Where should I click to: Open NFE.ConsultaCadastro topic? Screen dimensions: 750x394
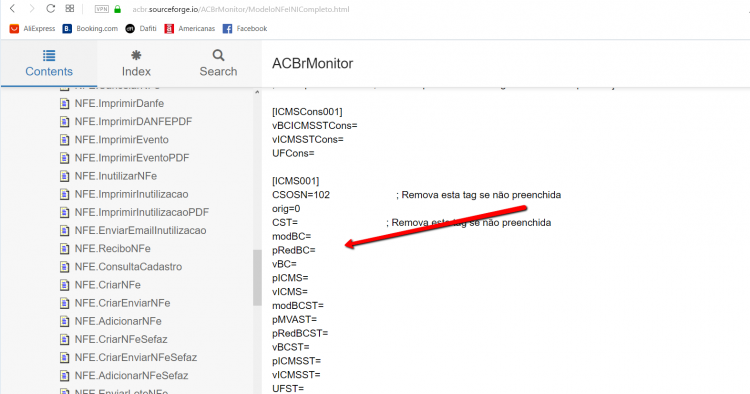click(x=128, y=267)
